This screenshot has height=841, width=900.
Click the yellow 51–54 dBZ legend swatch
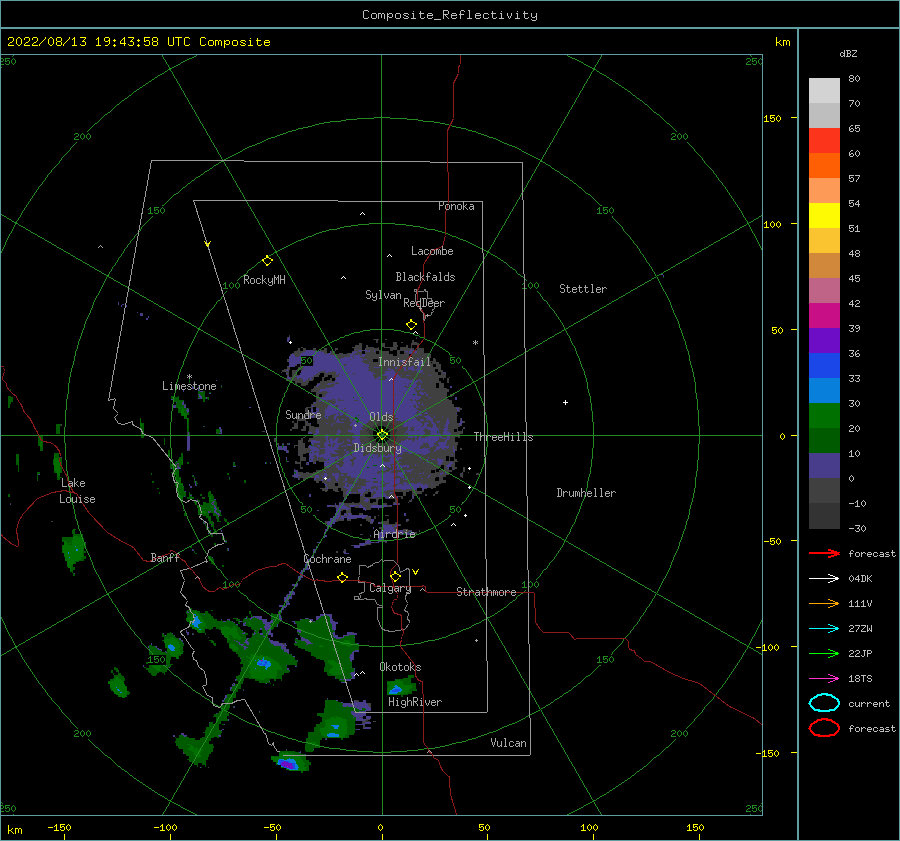[x=824, y=216]
